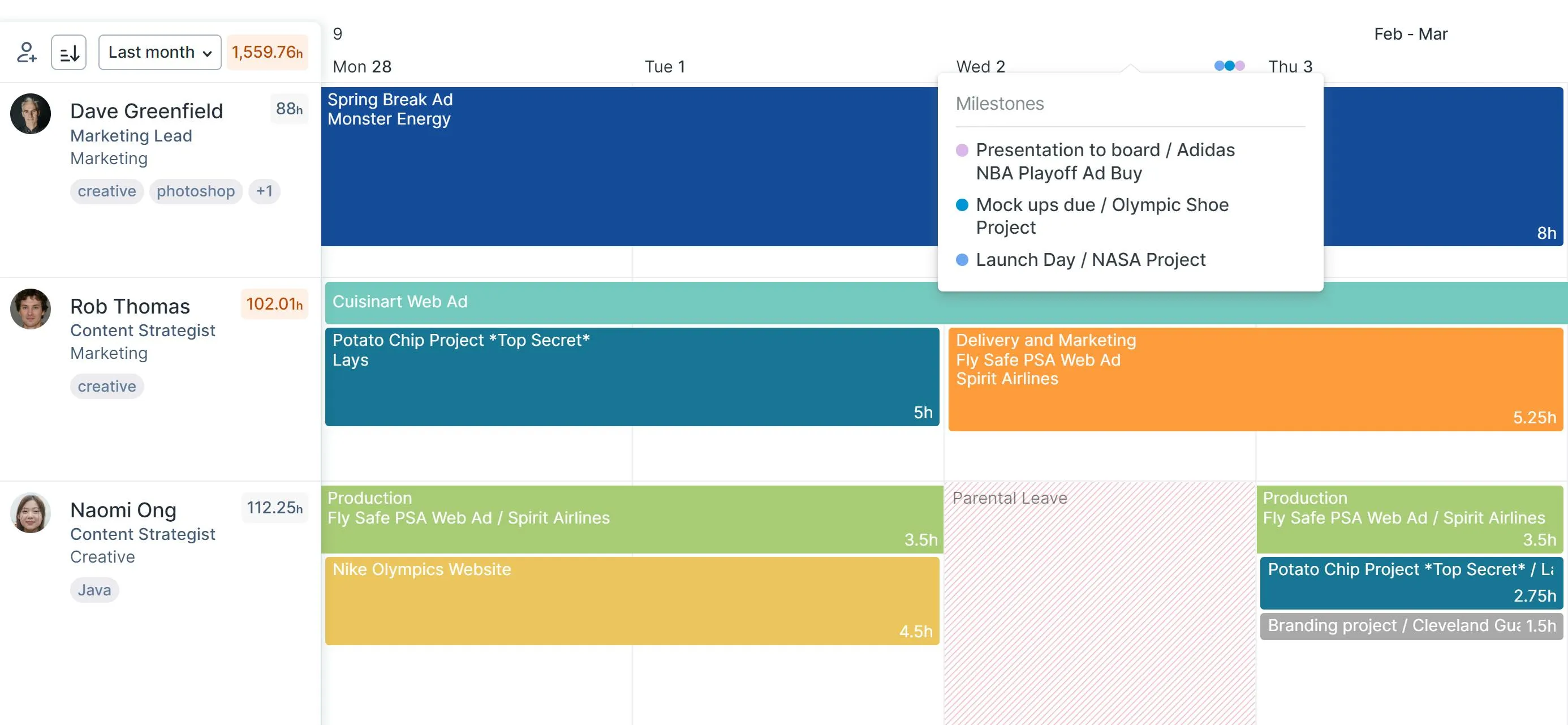Click Rob Thomas's creative tag

click(x=107, y=386)
